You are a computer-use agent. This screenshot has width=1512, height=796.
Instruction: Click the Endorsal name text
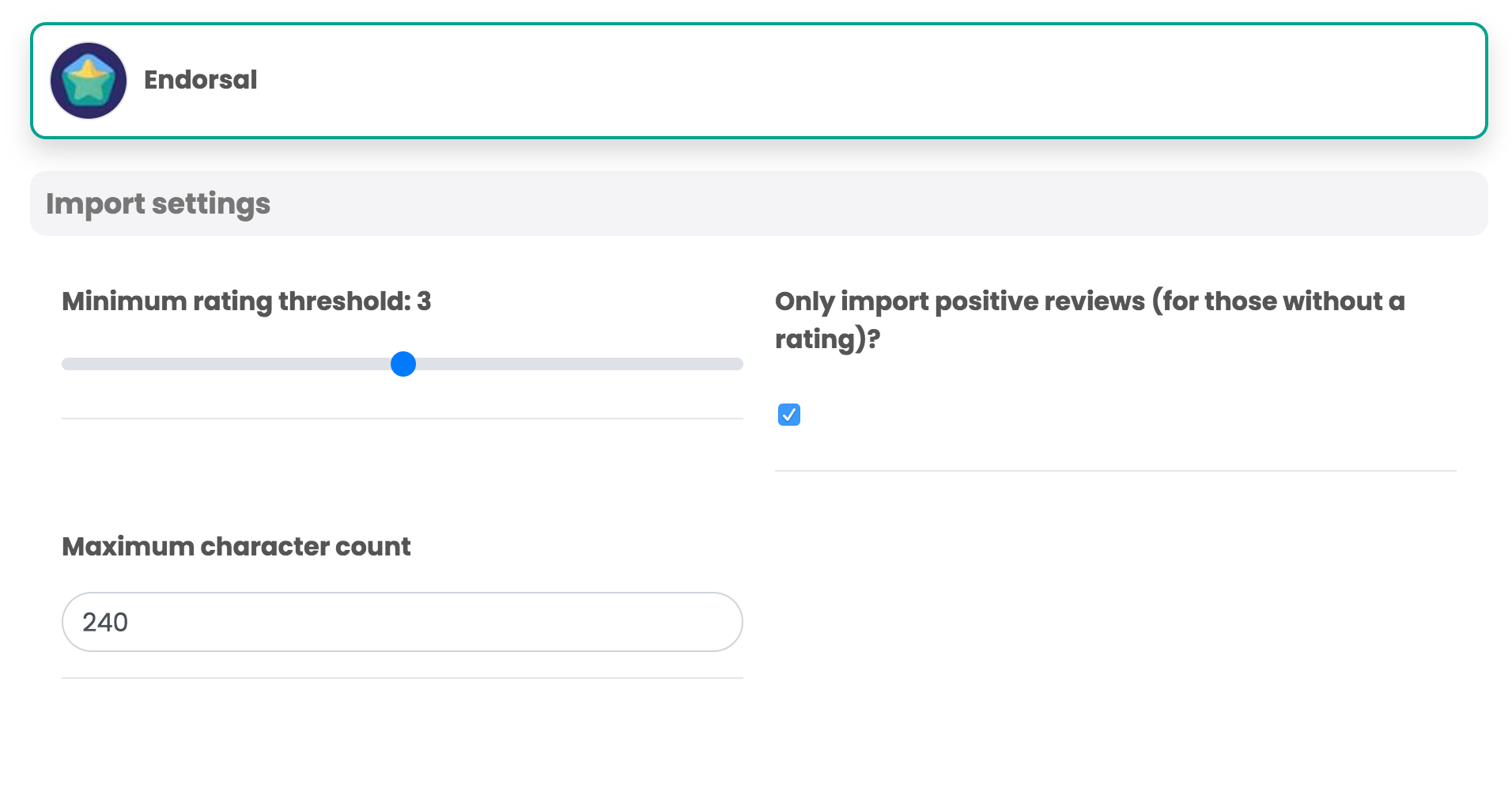pyautogui.click(x=200, y=80)
